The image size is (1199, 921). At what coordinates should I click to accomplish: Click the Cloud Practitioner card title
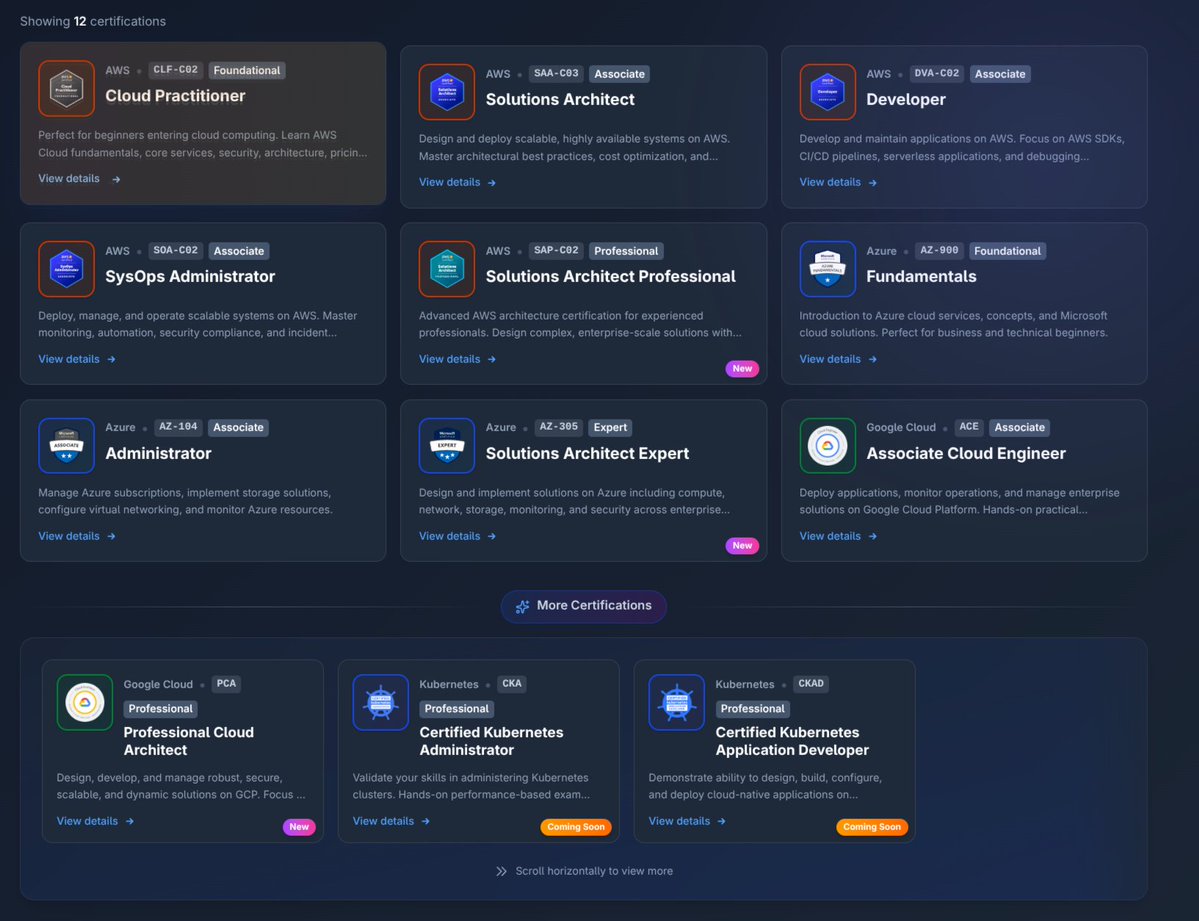tap(175, 96)
